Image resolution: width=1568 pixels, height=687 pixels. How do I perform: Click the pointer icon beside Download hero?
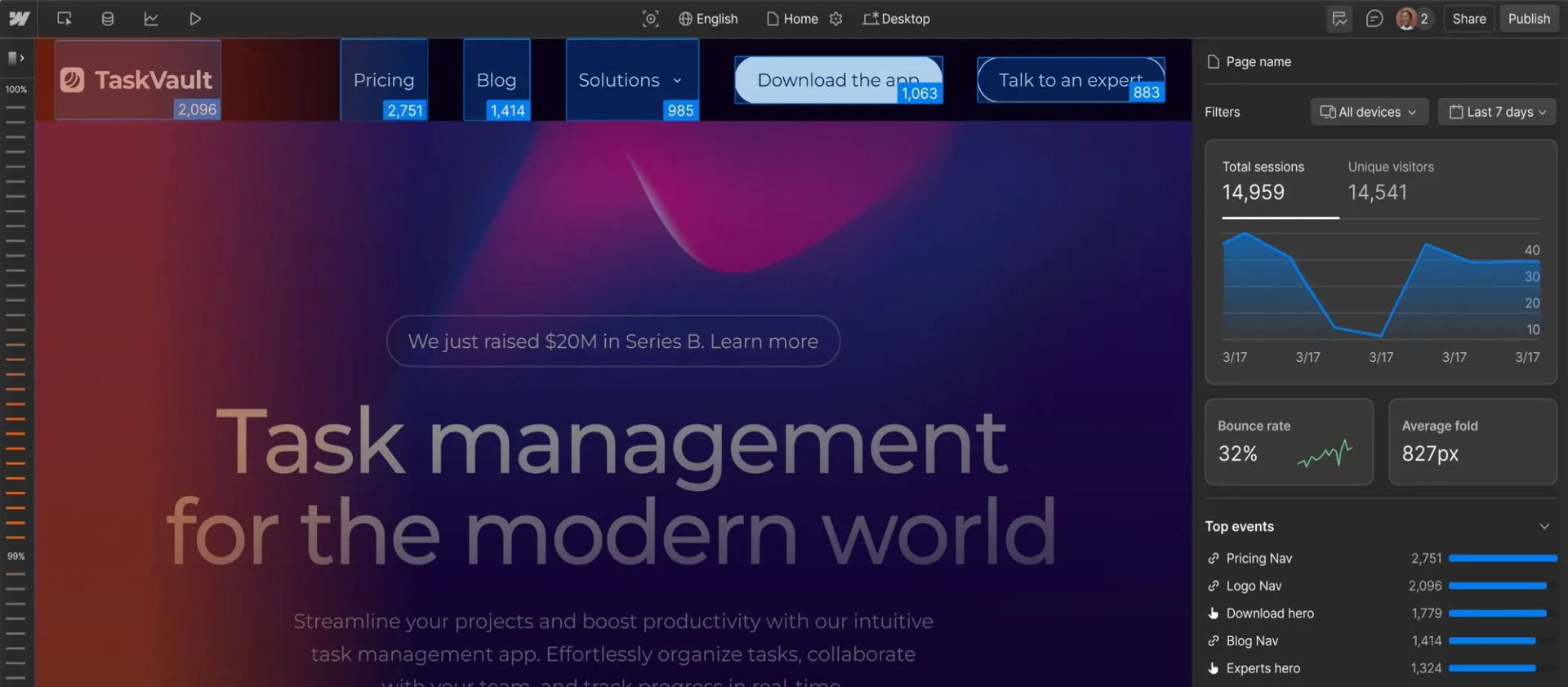1214,613
